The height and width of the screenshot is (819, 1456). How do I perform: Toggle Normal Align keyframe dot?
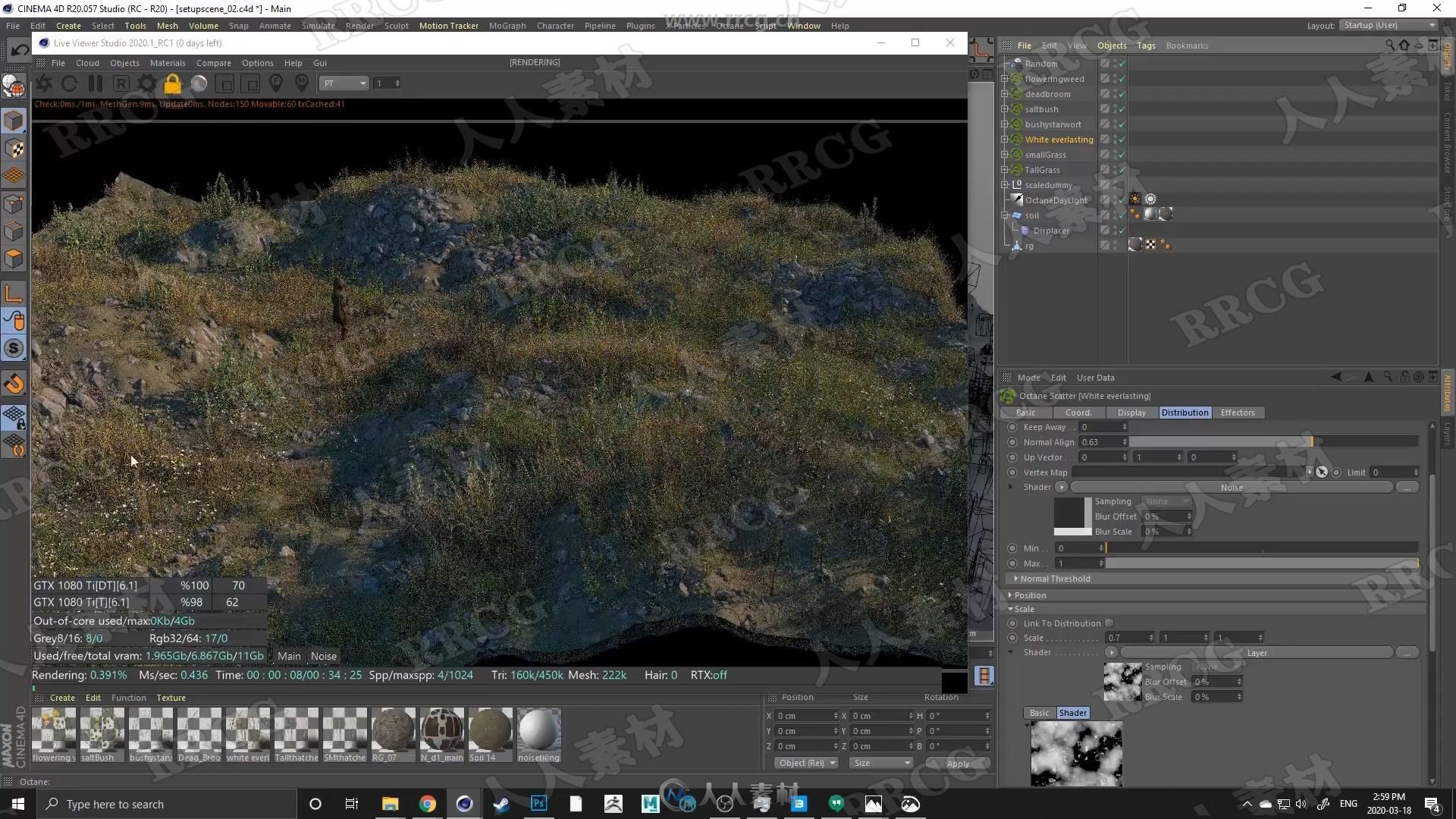point(1012,442)
